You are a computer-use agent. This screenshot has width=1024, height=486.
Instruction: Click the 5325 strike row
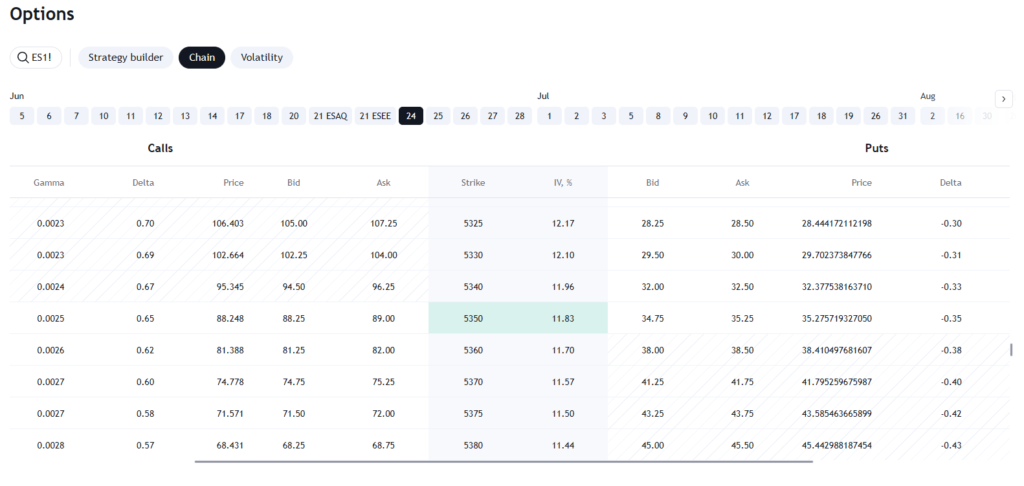(x=509, y=223)
